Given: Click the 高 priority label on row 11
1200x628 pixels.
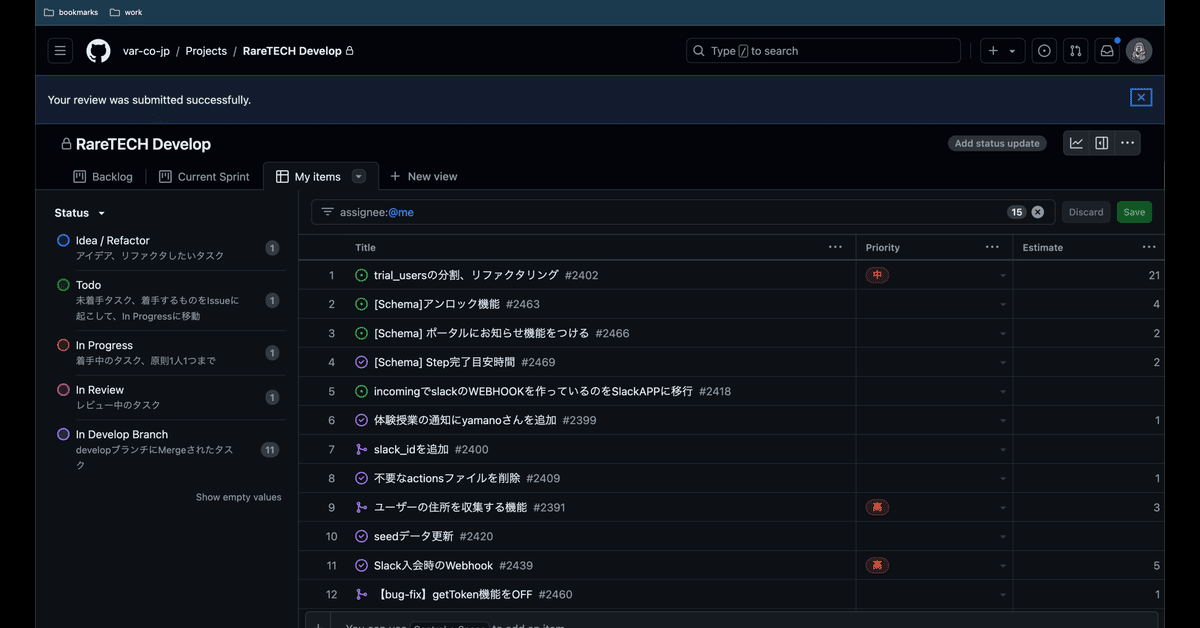Looking at the screenshot, I should [x=877, y=565].
